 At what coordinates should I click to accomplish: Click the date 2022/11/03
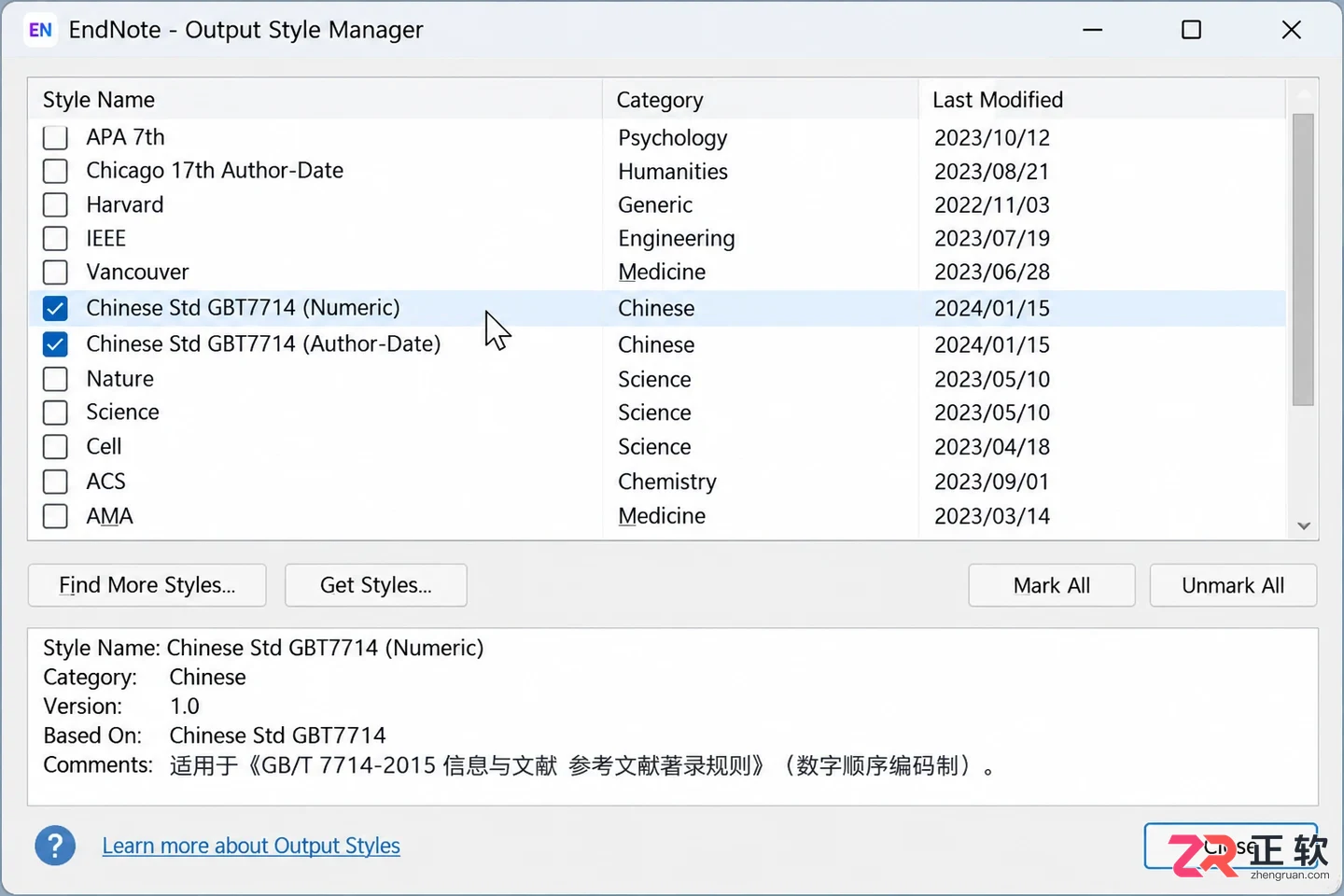point(992,205)
